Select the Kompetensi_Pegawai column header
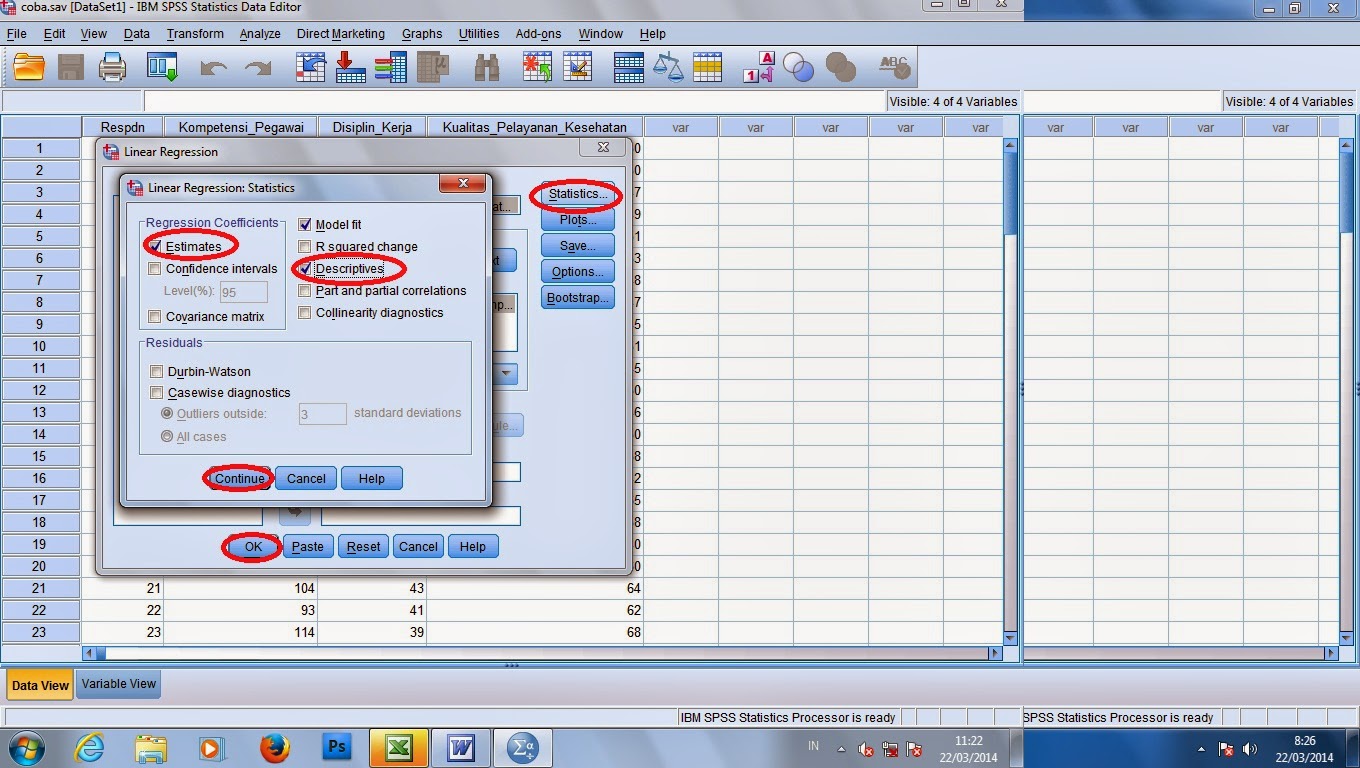Screen dimensions: 1360x768 click(241, 127)
